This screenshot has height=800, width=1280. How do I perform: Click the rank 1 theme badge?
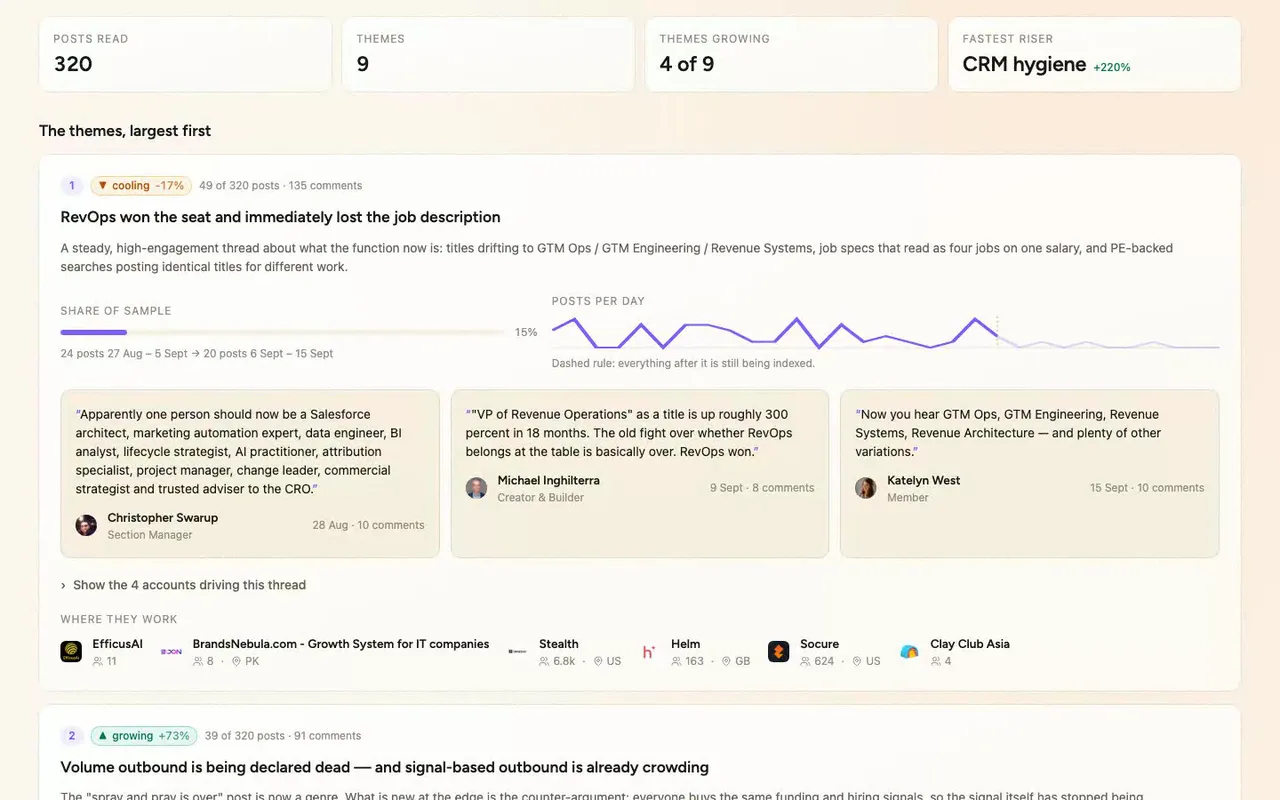point(72,185)
